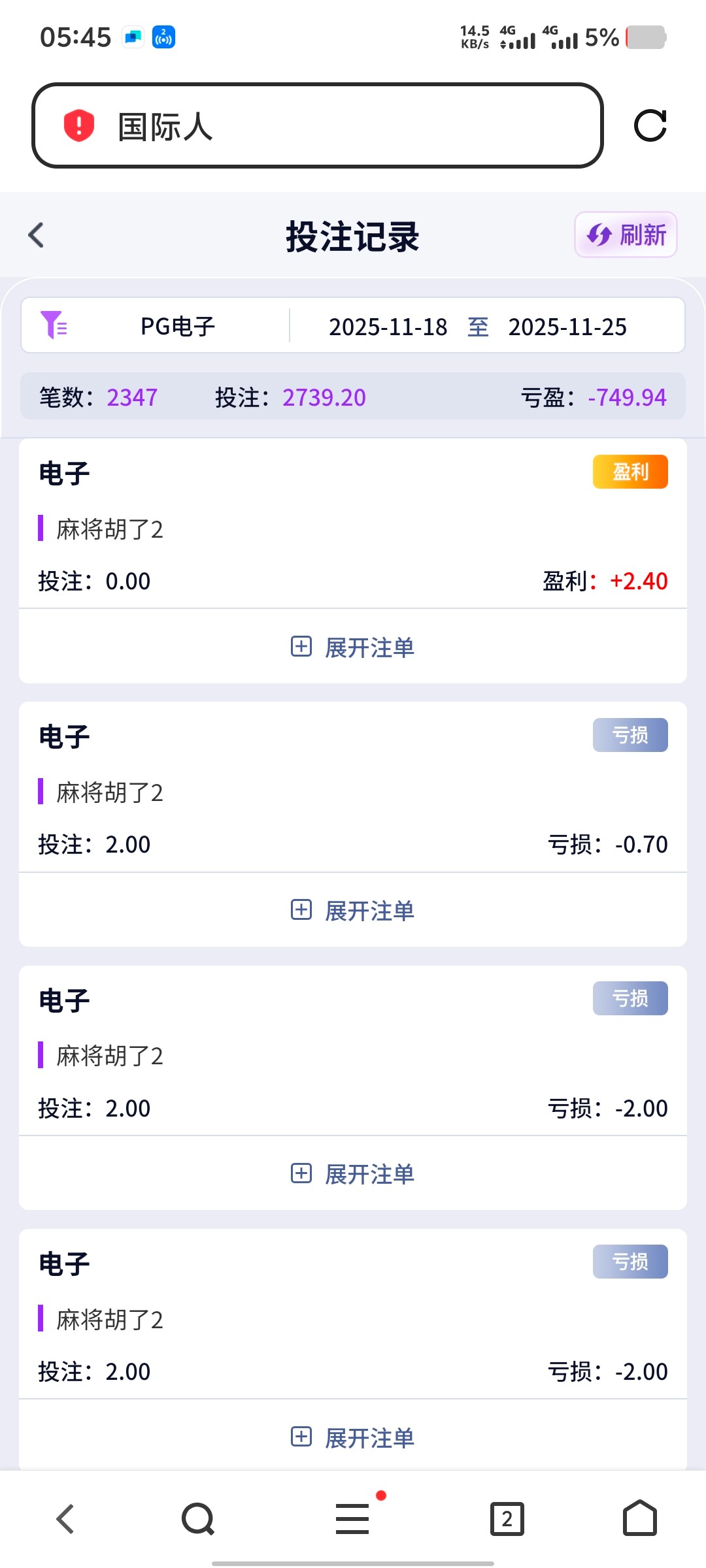
Task: Go back using the header back arrow
Action: 37,235
